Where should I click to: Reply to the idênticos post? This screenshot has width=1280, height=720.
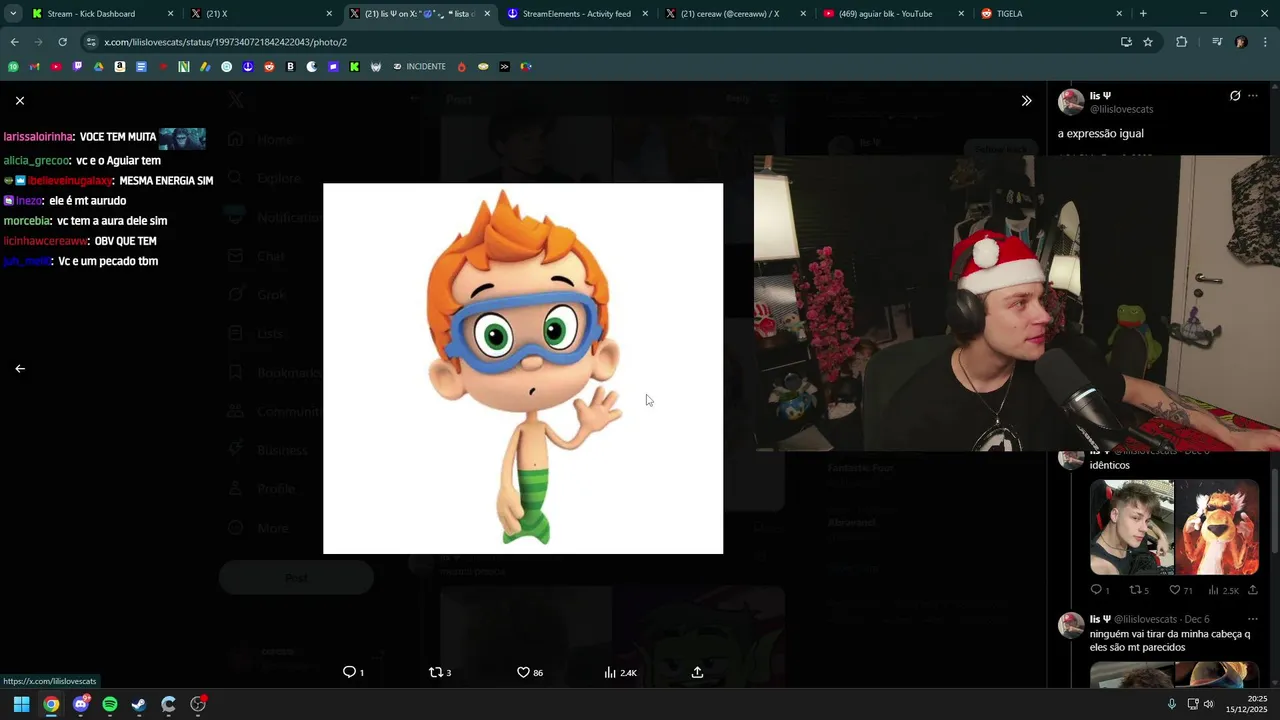(1096, 590)
